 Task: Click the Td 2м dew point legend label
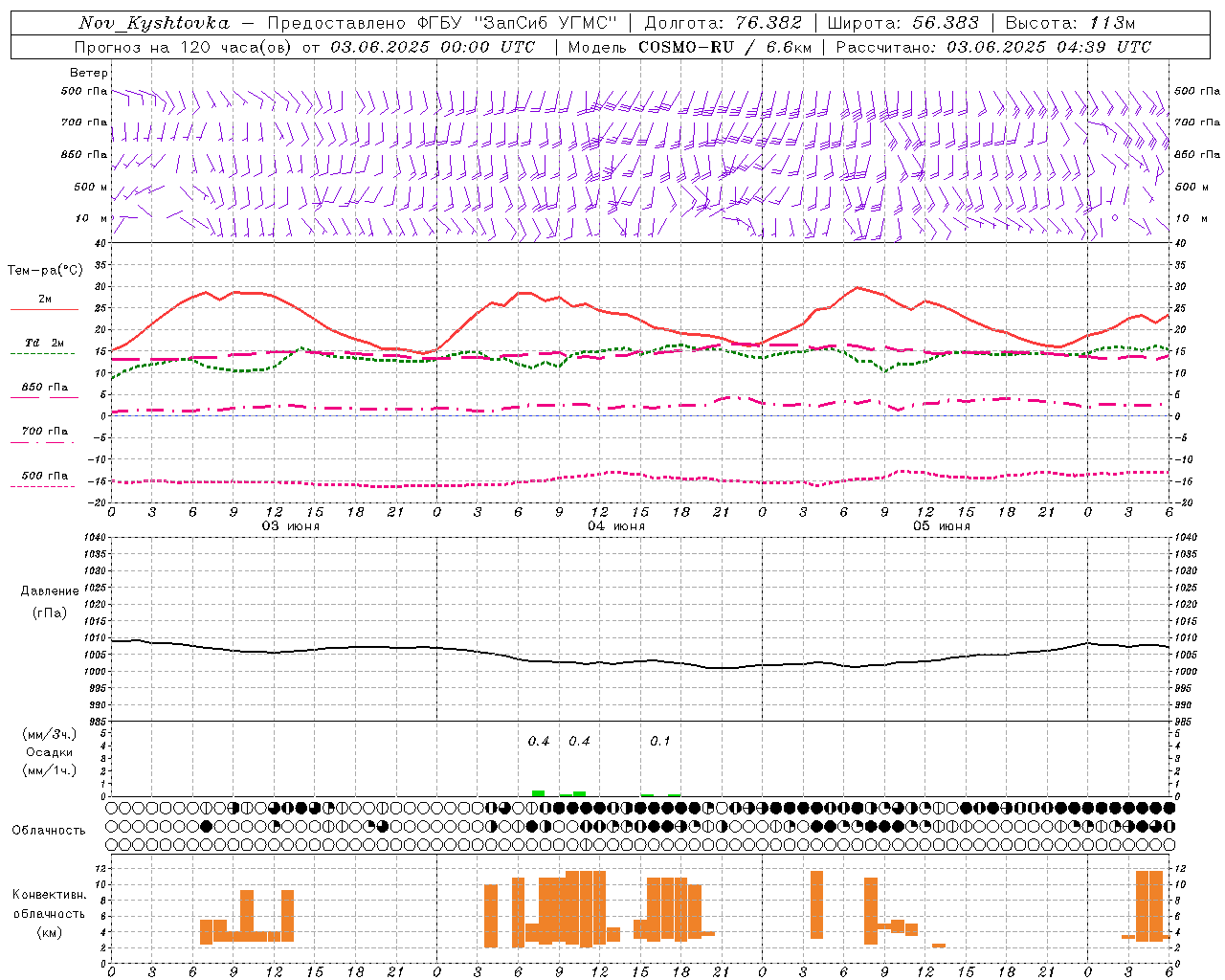tap(44, 343)
